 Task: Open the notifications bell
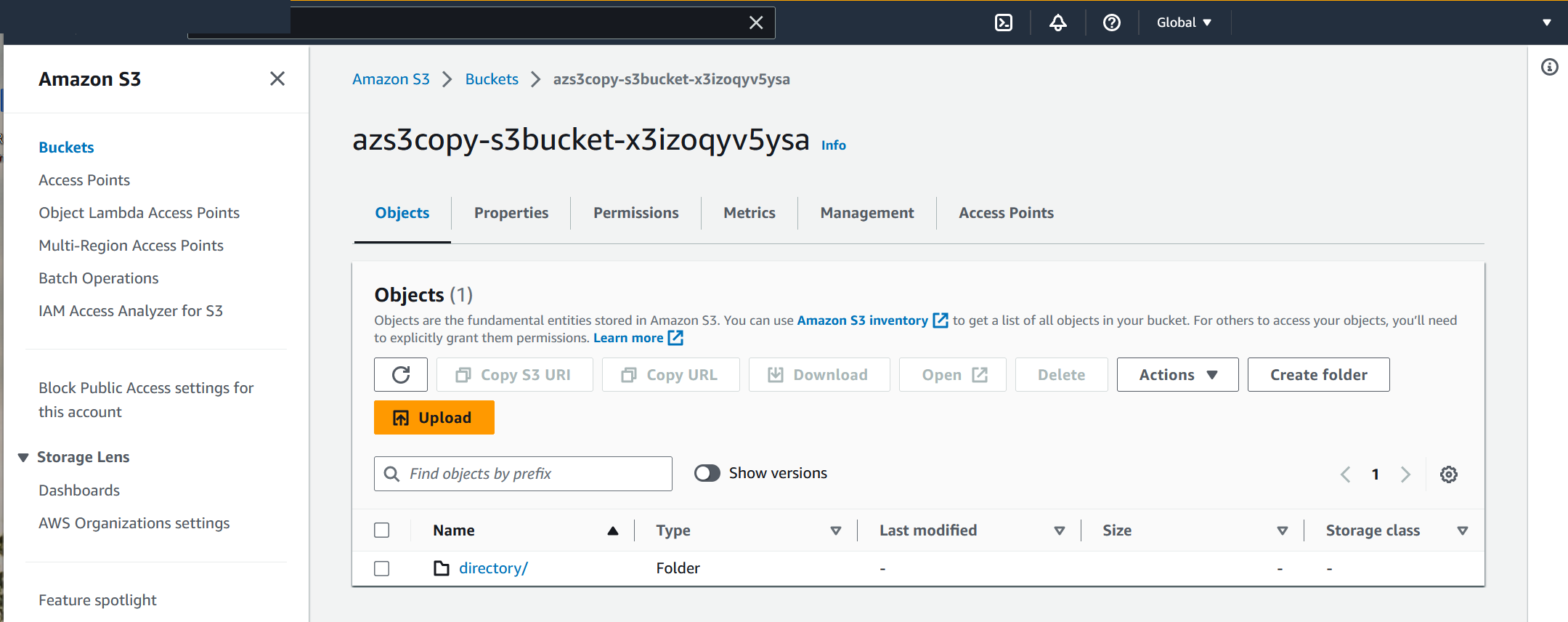pyautogui.click(x=1057, y=23)
